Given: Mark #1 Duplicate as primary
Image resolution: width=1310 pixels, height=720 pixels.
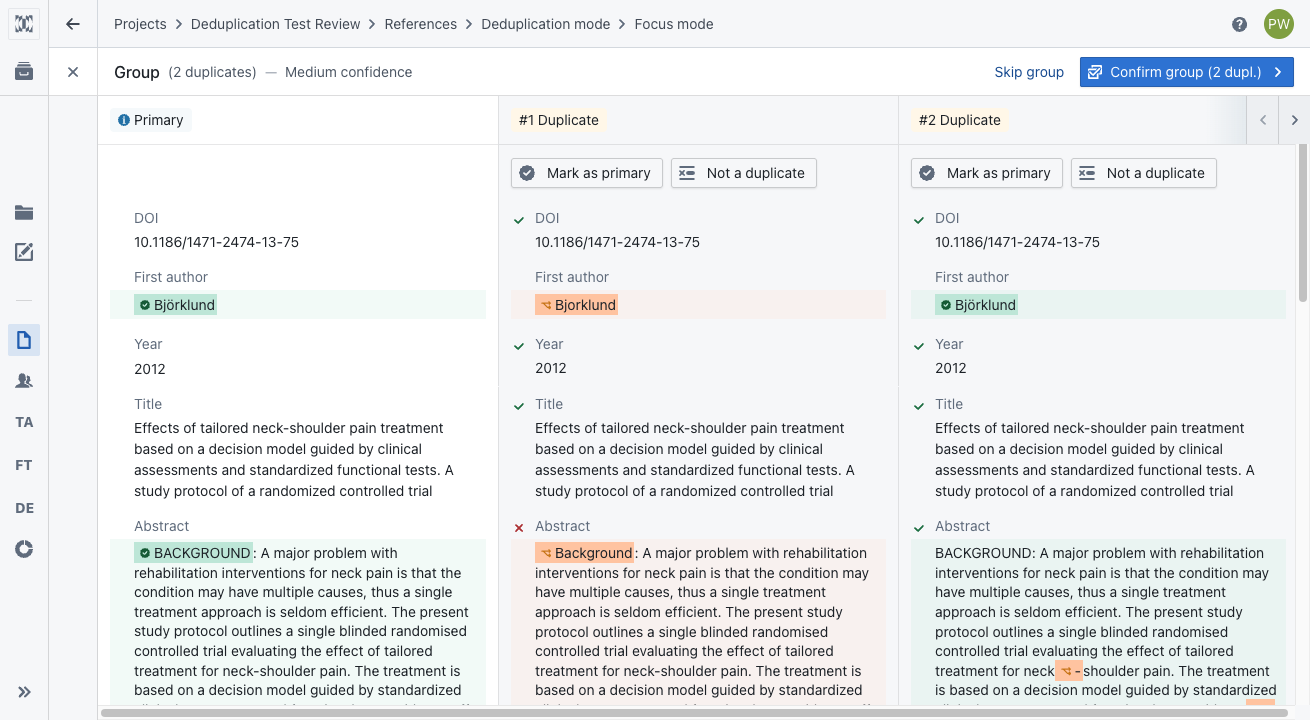Looking at the screenshot, I should 587,173.
